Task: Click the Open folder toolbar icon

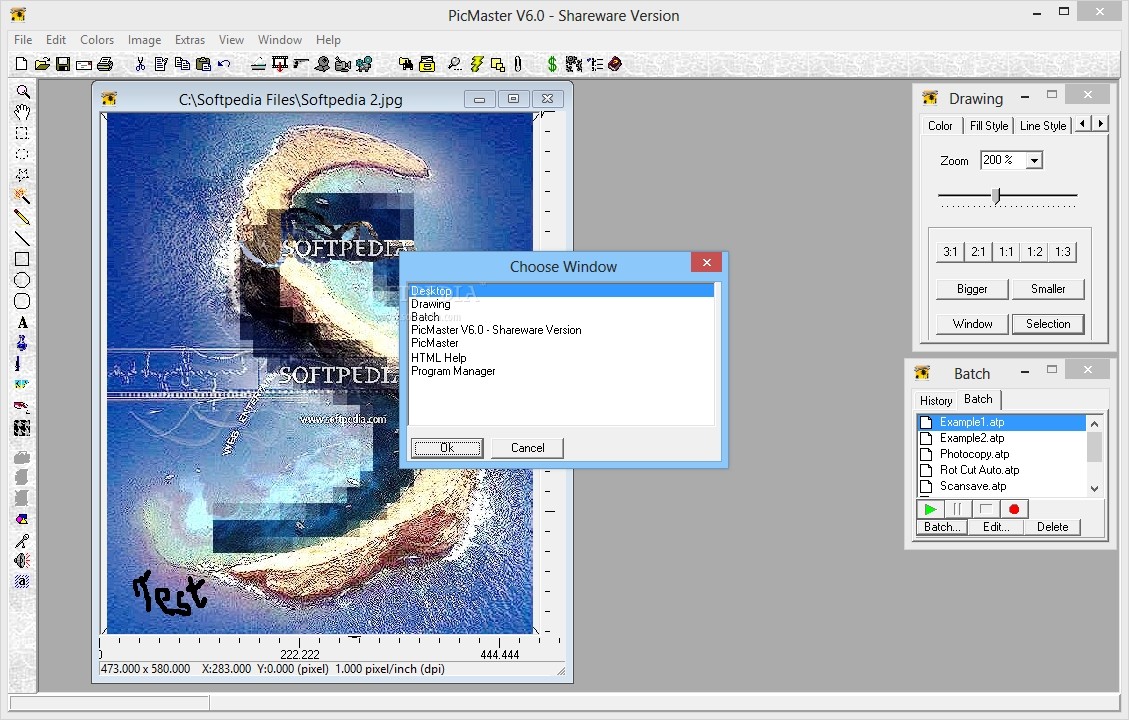Action: point(42,64)
